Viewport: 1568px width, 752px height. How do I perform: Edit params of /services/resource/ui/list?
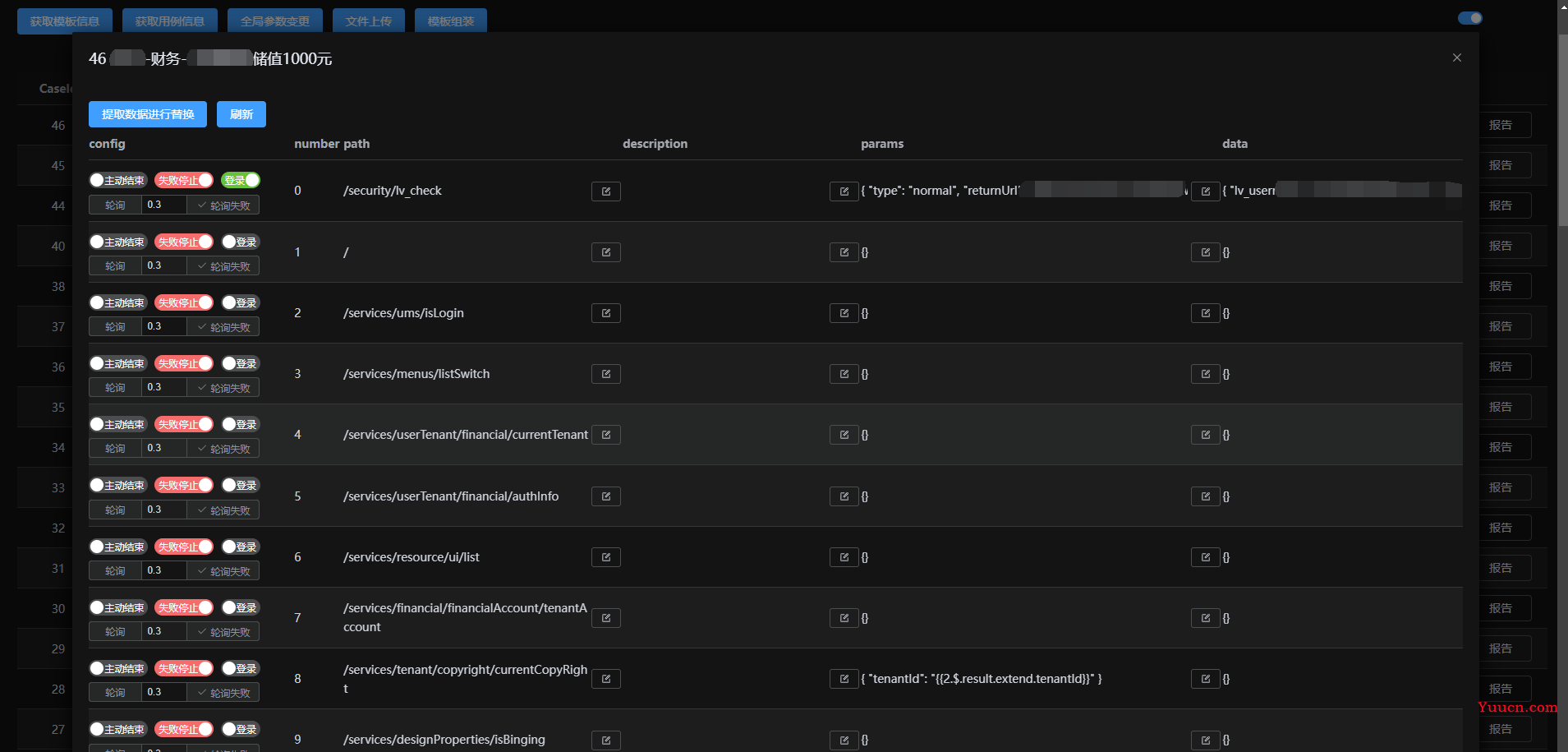coord(844,557)
